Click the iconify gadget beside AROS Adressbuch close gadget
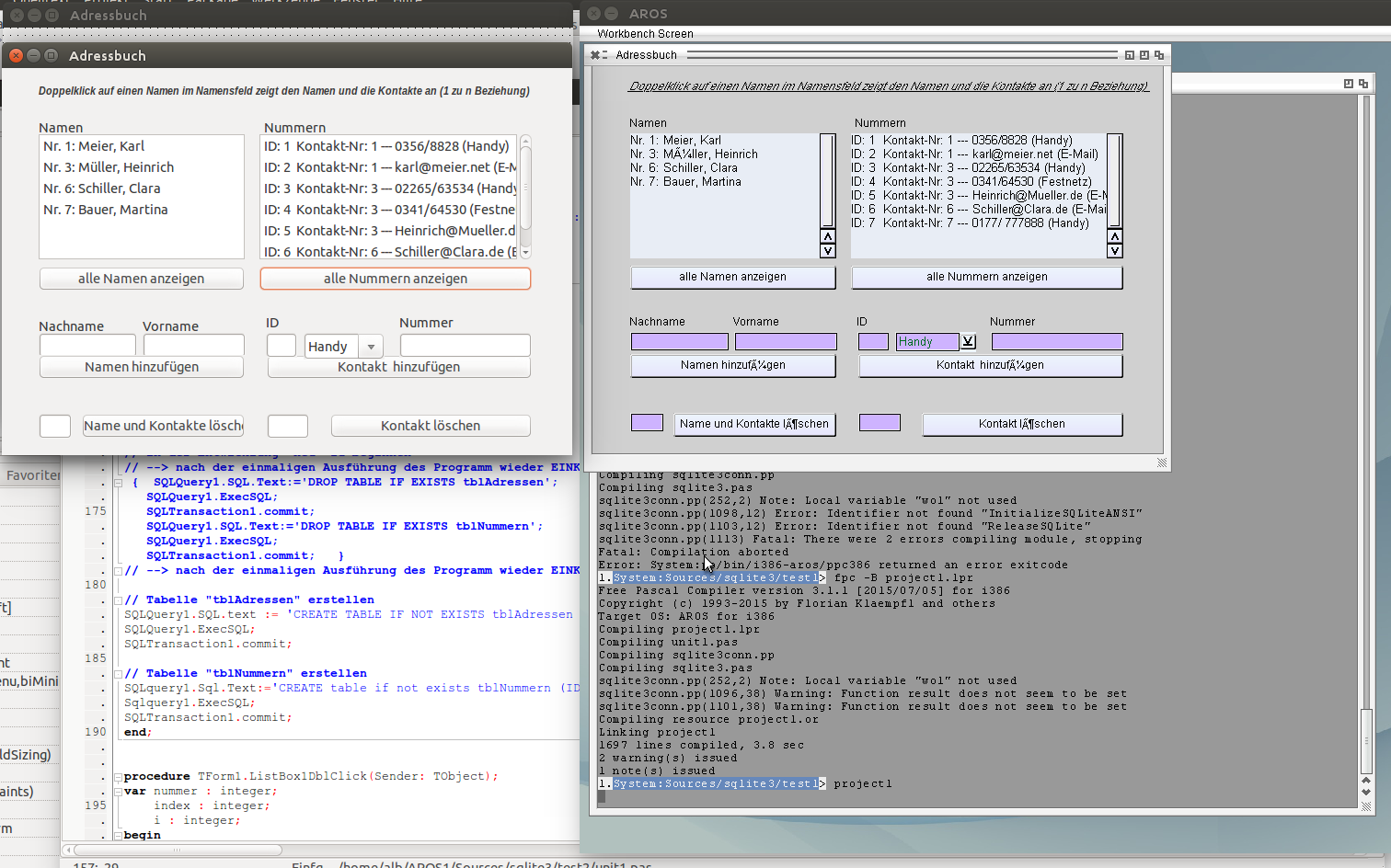 tap(606, 54)
